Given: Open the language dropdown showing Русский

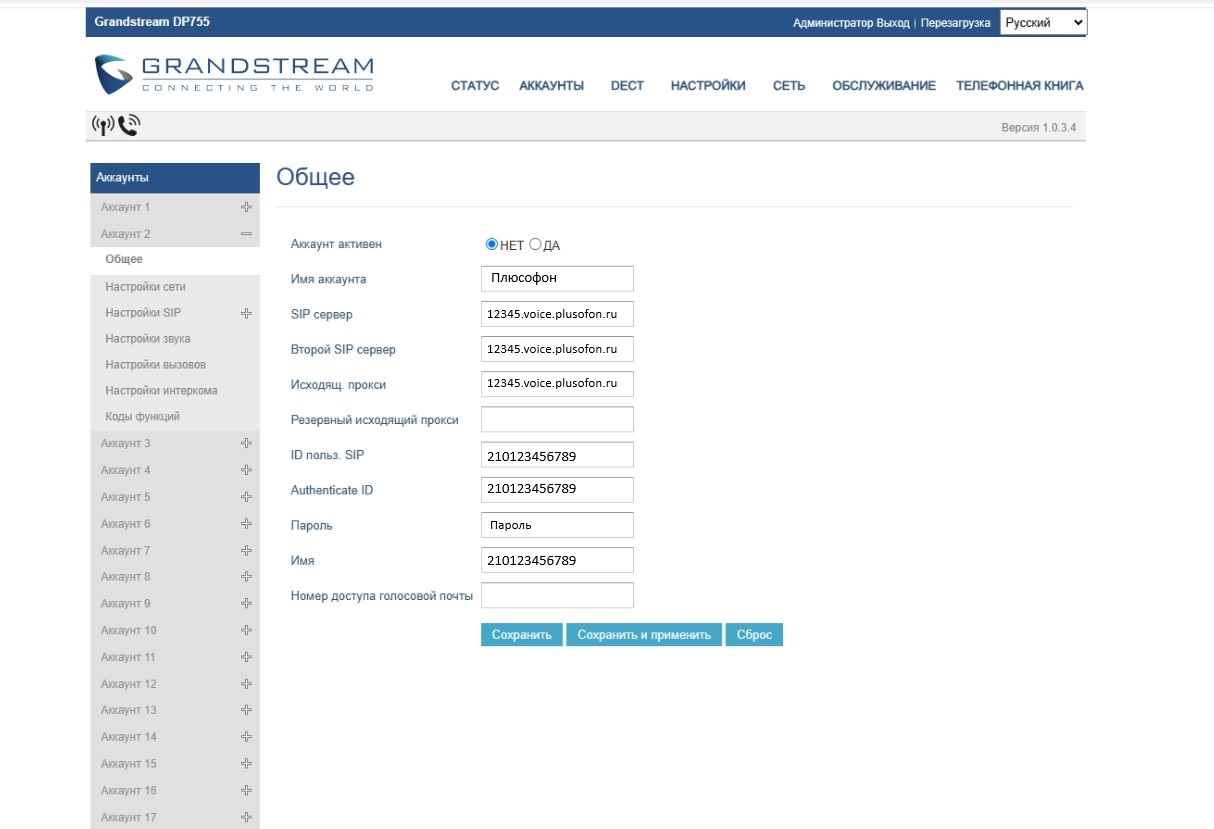Looking at the screenshot, I should pos(1043,22).
